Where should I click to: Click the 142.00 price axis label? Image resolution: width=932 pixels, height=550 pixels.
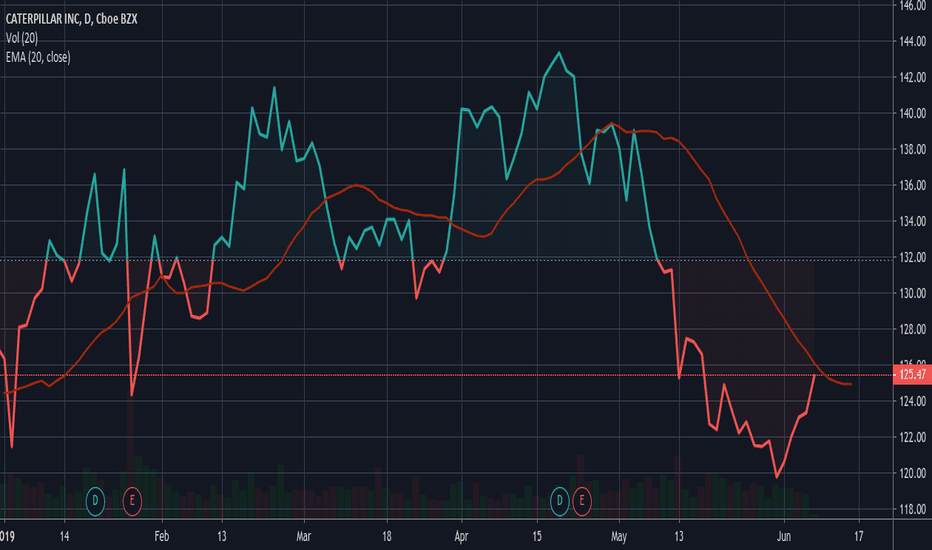click(x=912, y=77)
